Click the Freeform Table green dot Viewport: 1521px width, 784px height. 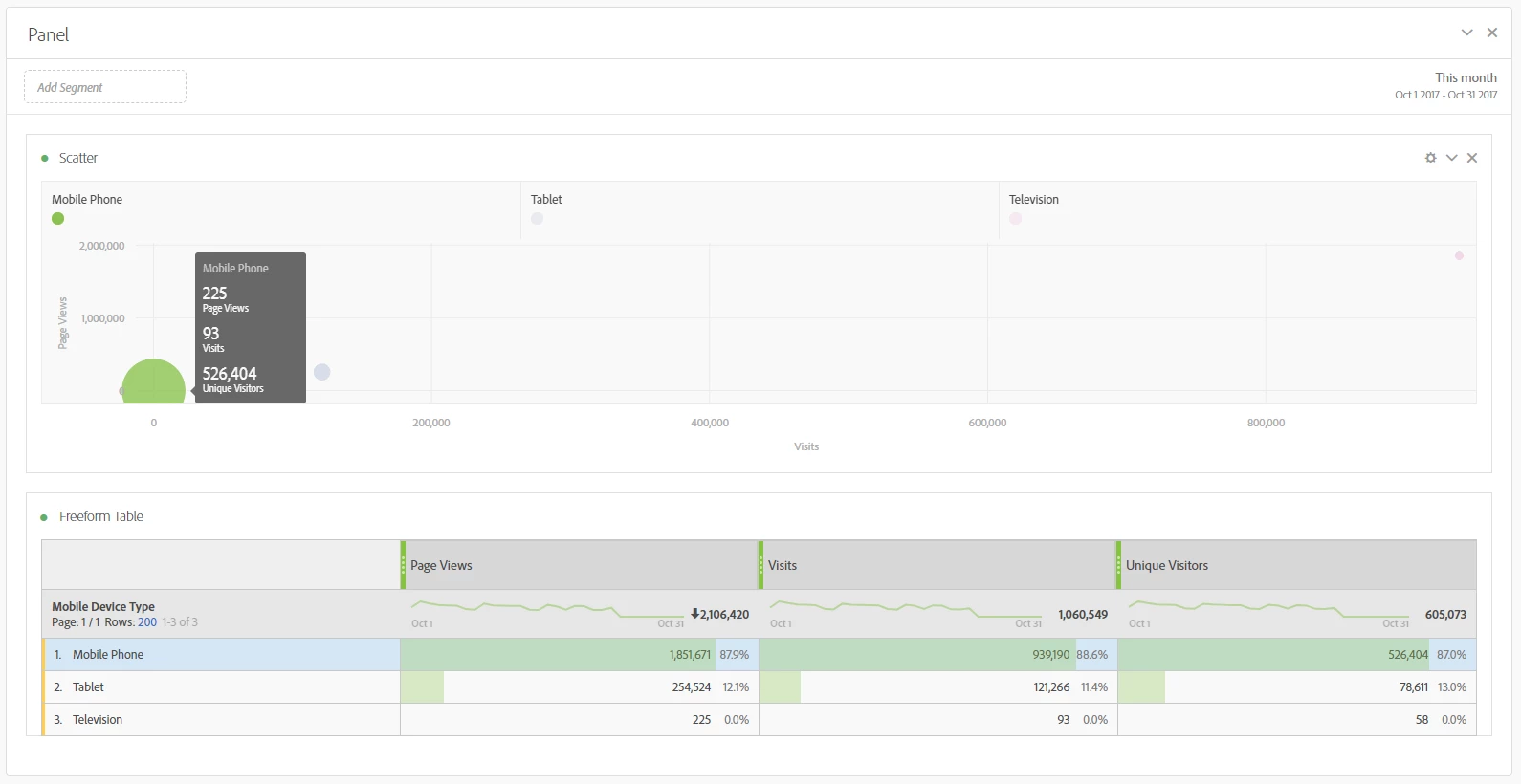44,517
